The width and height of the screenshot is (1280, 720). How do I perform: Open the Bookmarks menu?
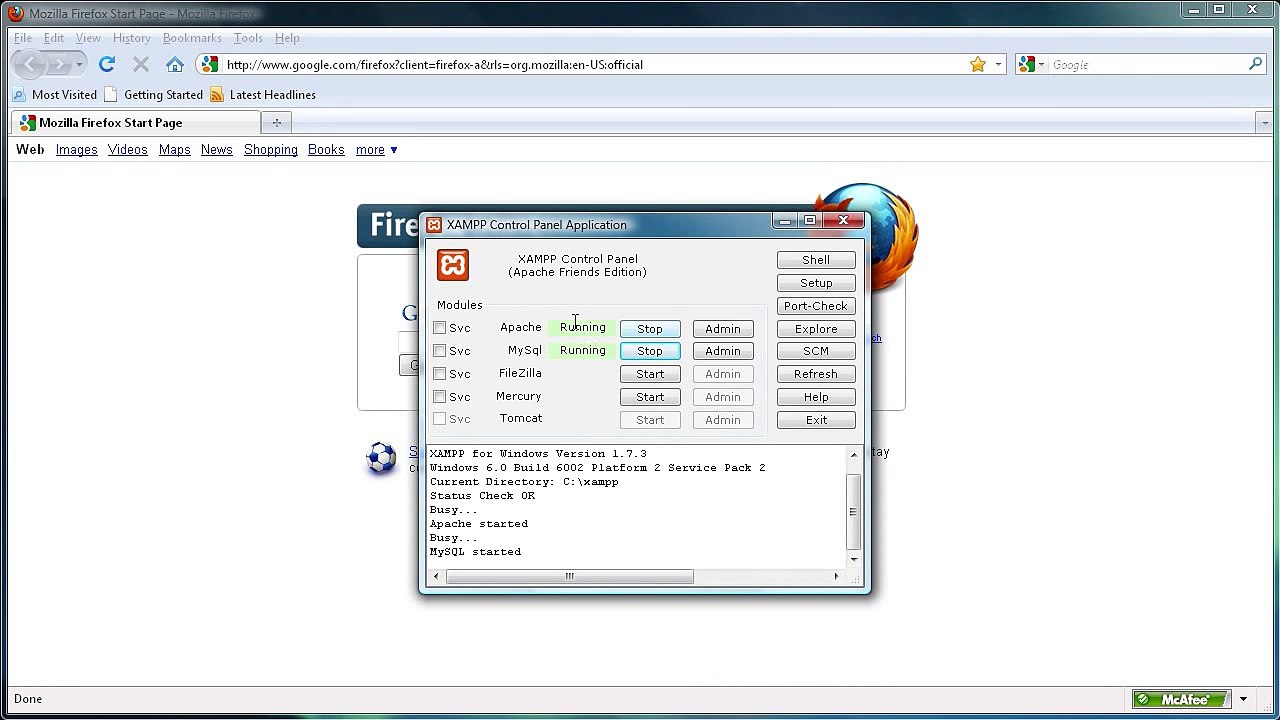pos(192,38)
